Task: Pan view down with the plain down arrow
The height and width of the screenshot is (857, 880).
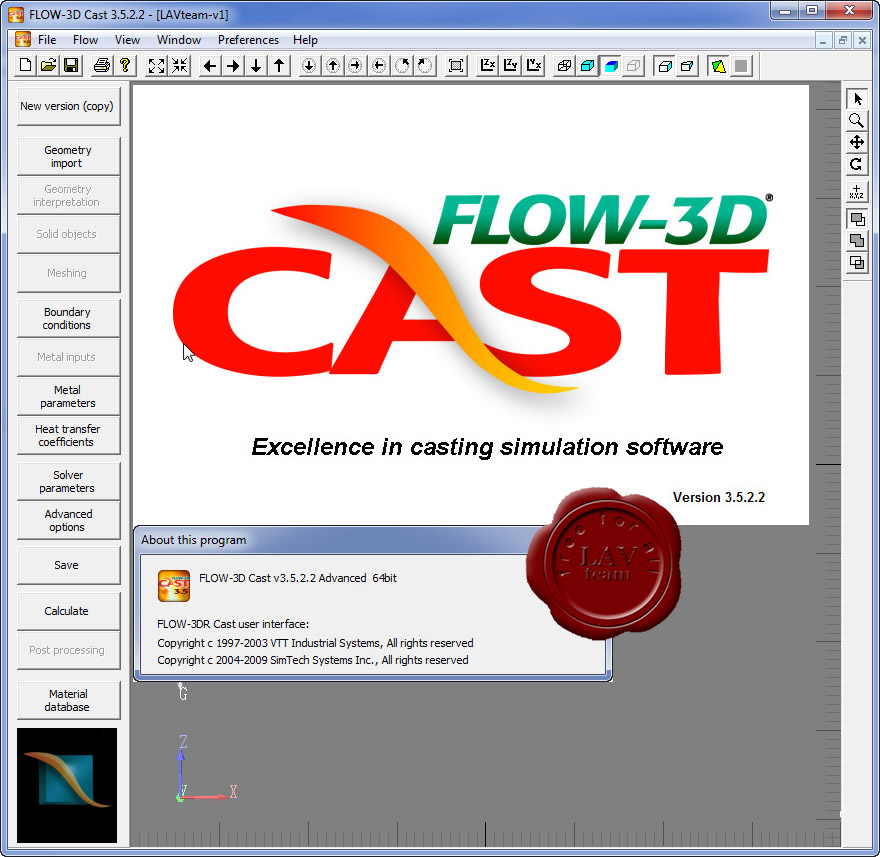Action: click(256, 66)
